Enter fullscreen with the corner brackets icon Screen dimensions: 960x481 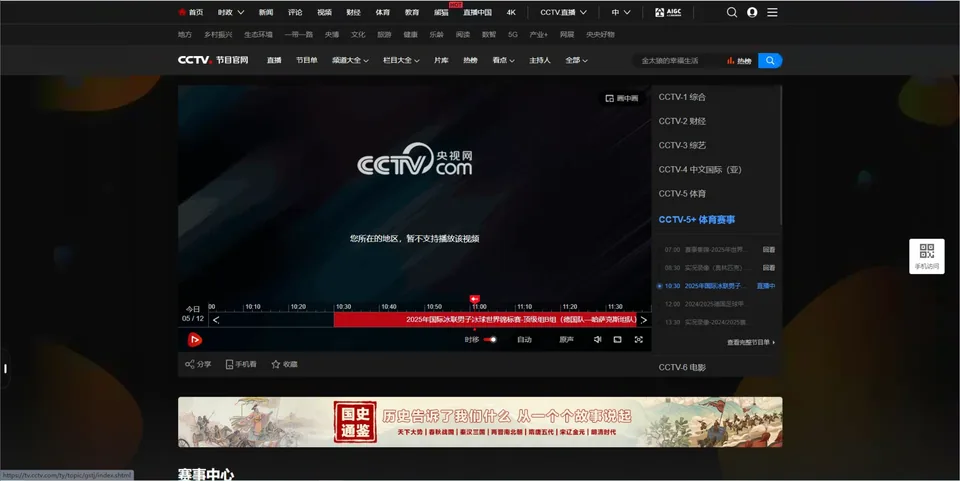639,340
